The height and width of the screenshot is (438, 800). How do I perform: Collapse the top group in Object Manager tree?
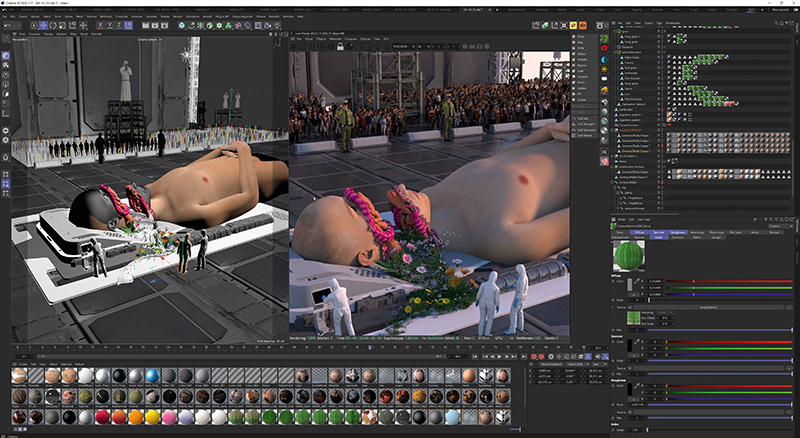click(613, 30)
